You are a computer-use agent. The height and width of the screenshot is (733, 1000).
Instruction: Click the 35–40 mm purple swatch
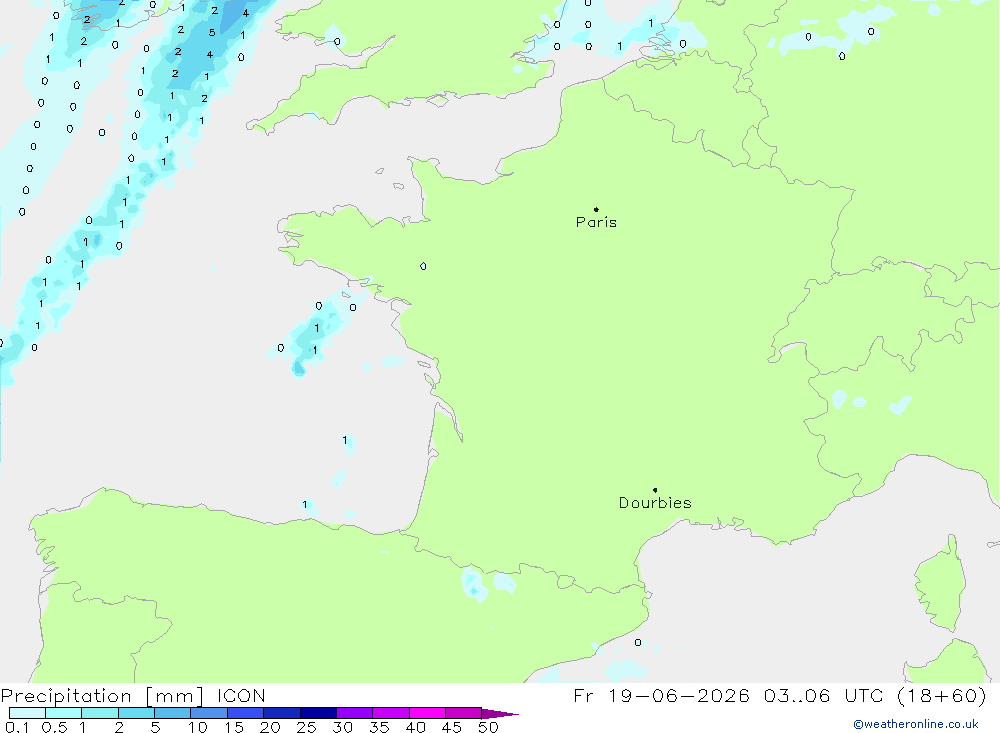coord(391,713)
